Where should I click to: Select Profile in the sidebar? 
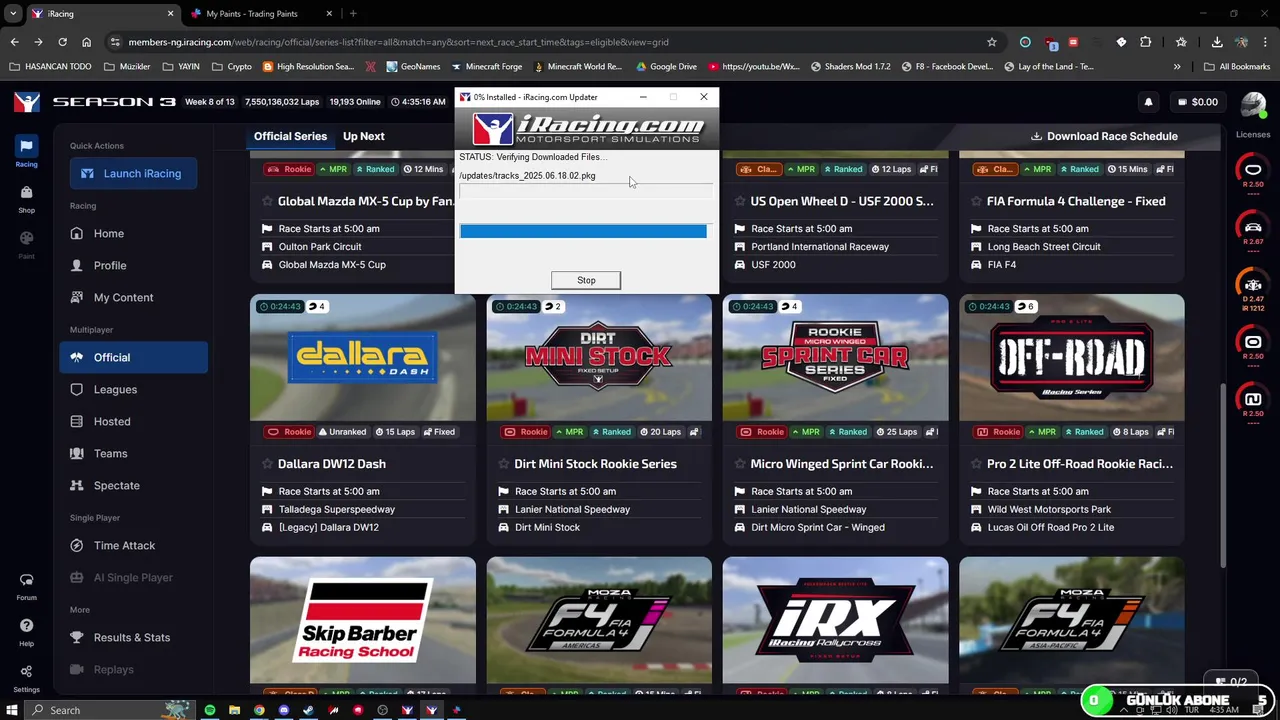coord(134,265)
